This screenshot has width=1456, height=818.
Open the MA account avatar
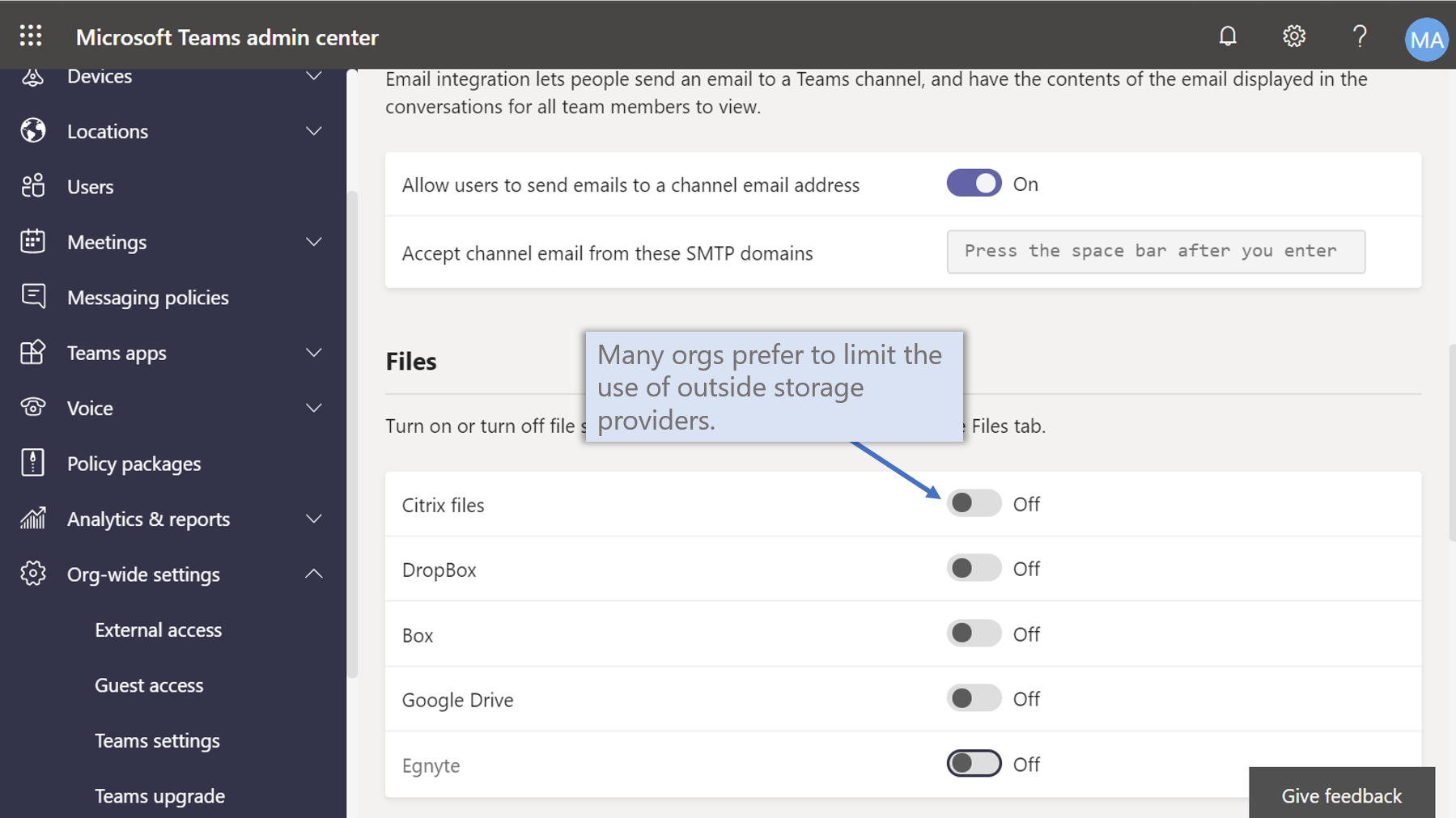coord(1426,39)
